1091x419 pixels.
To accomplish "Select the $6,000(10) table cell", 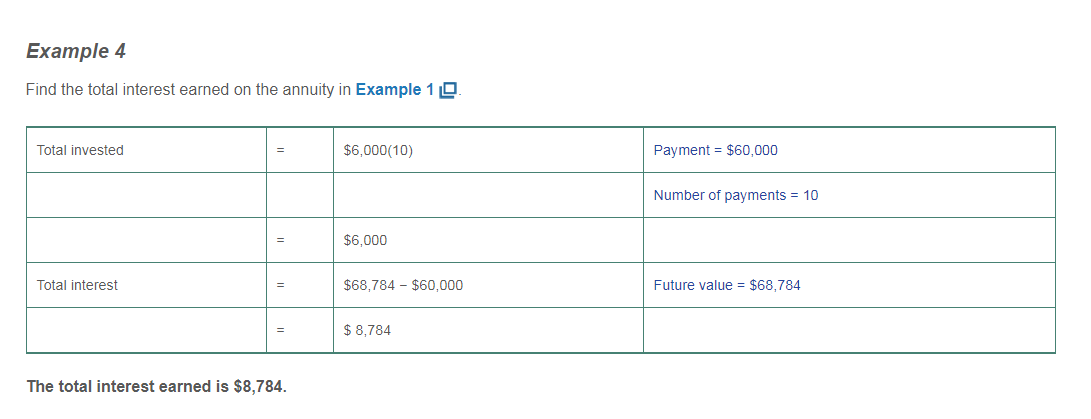I will click(x=378, y=150).
